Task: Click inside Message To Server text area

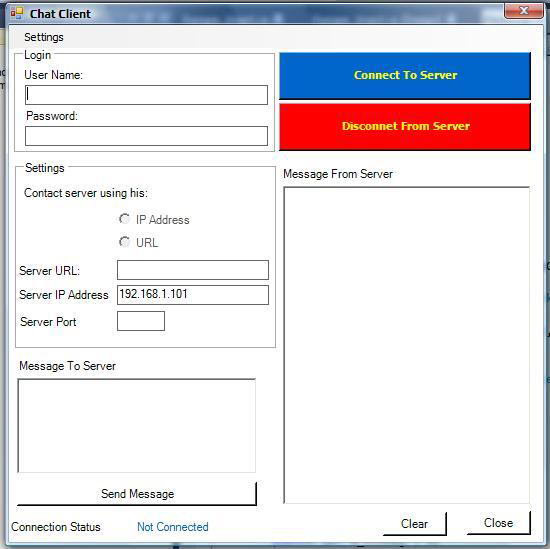Action: pos(136,426)
